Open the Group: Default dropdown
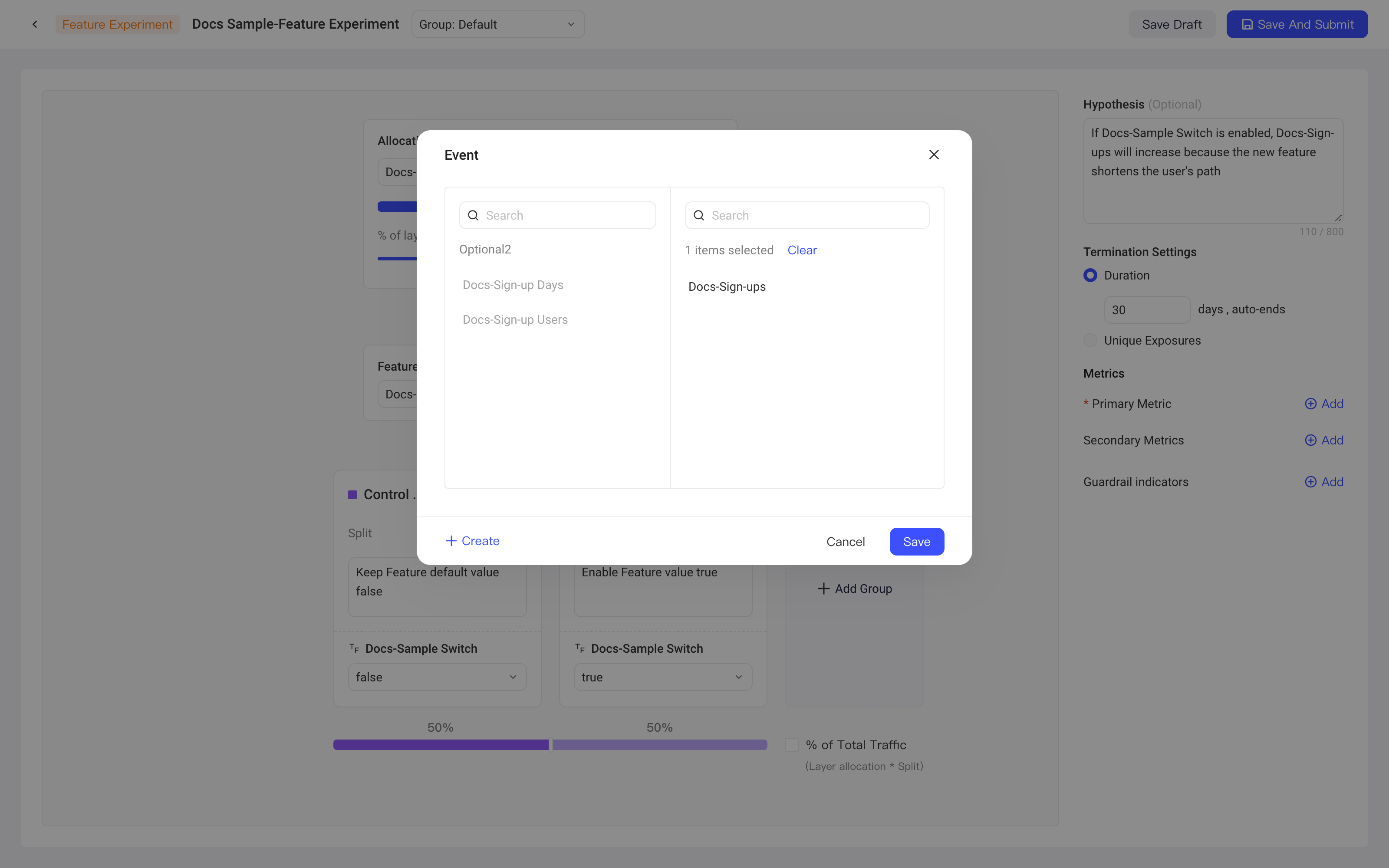 coord(497,25)
